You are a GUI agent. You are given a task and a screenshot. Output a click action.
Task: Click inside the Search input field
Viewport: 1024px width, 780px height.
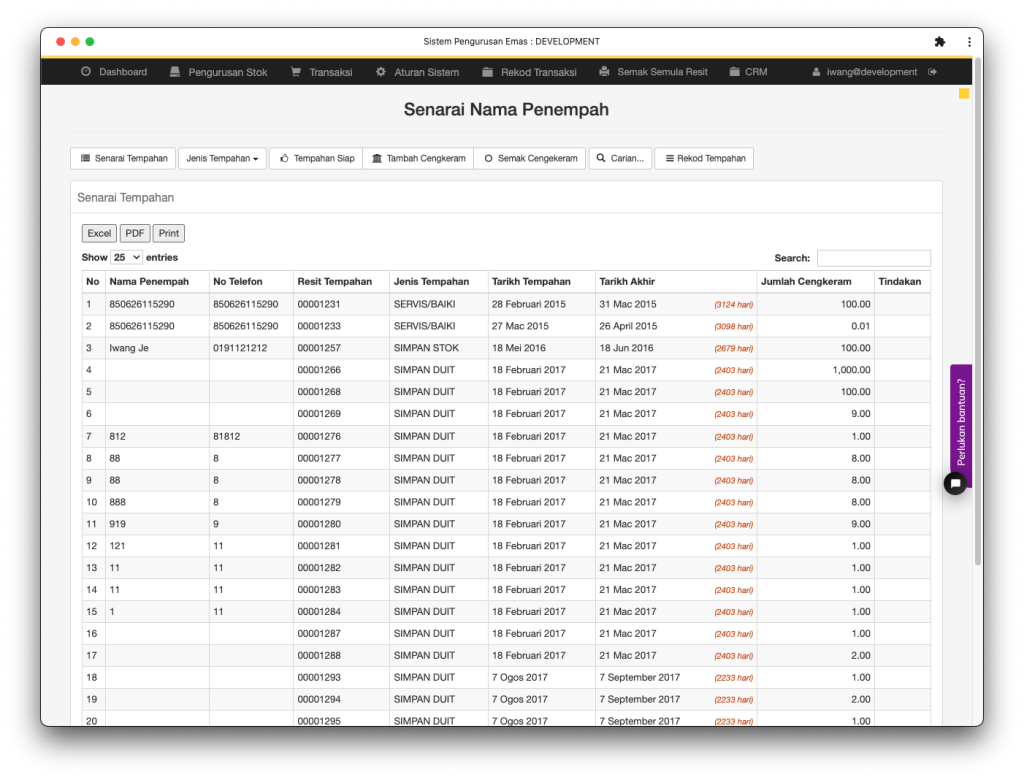pyautogui.click(x=873, y=258)
